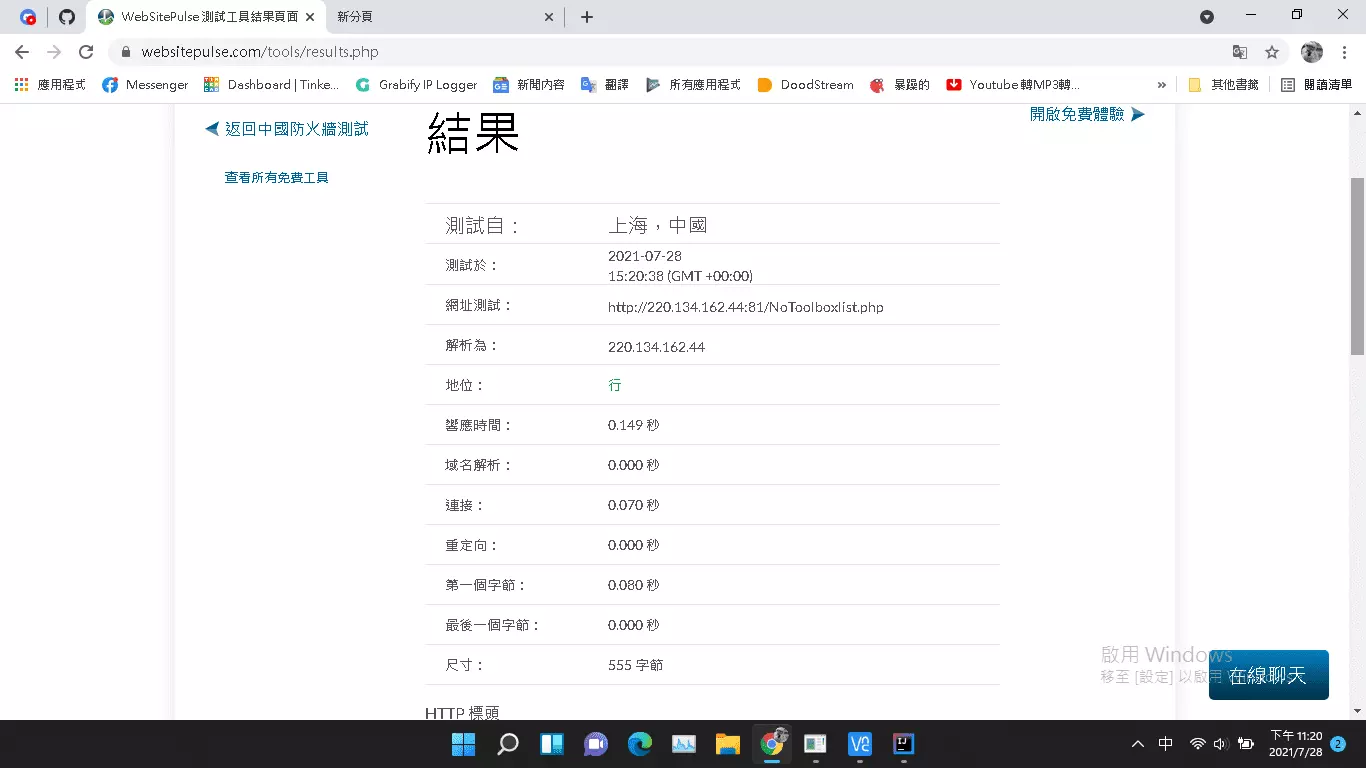Expand the tab search dropdown
Viewport: 1366px width, 768px height.
click(1207, 17)
